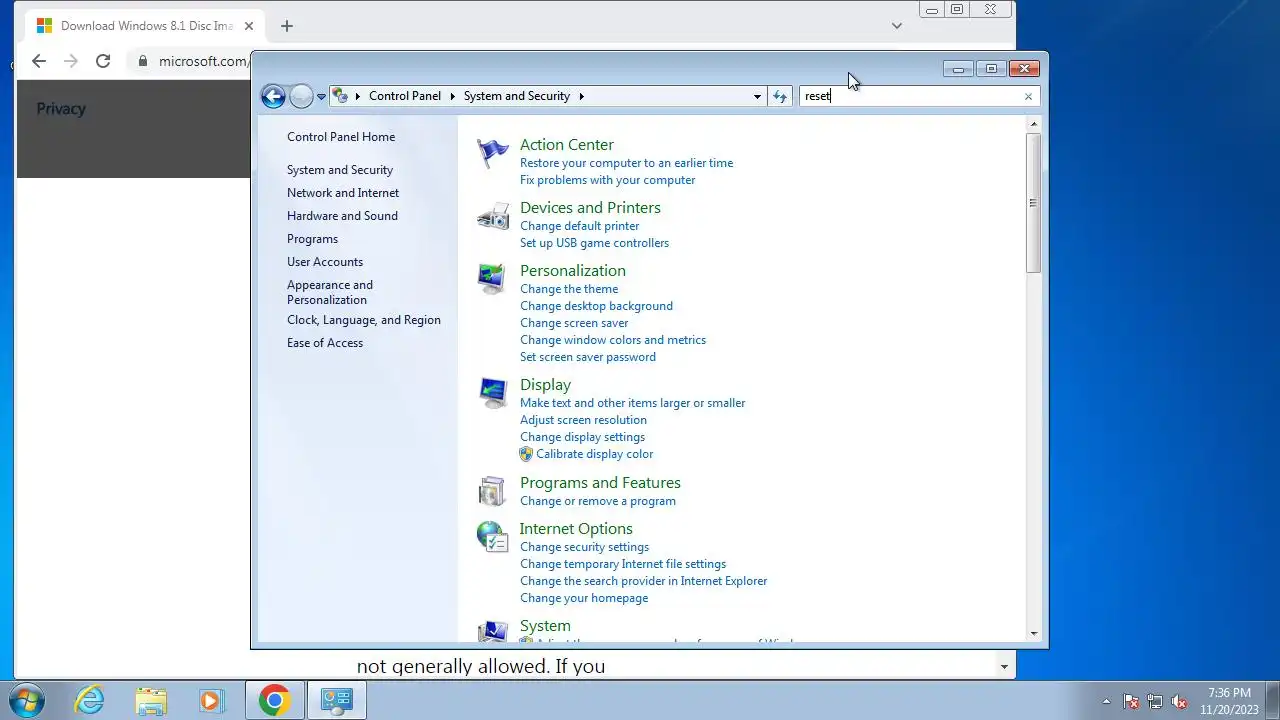Click the Internet Options globe icon
The width and height of the screenshot is (1280, 720).
click(492, 537)
